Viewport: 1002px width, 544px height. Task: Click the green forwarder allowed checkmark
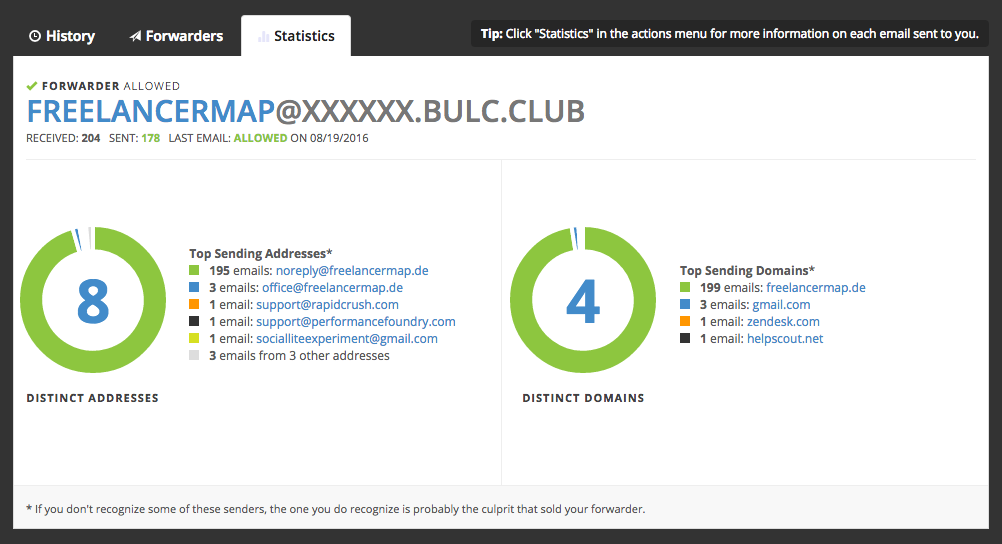click(31, 86)
